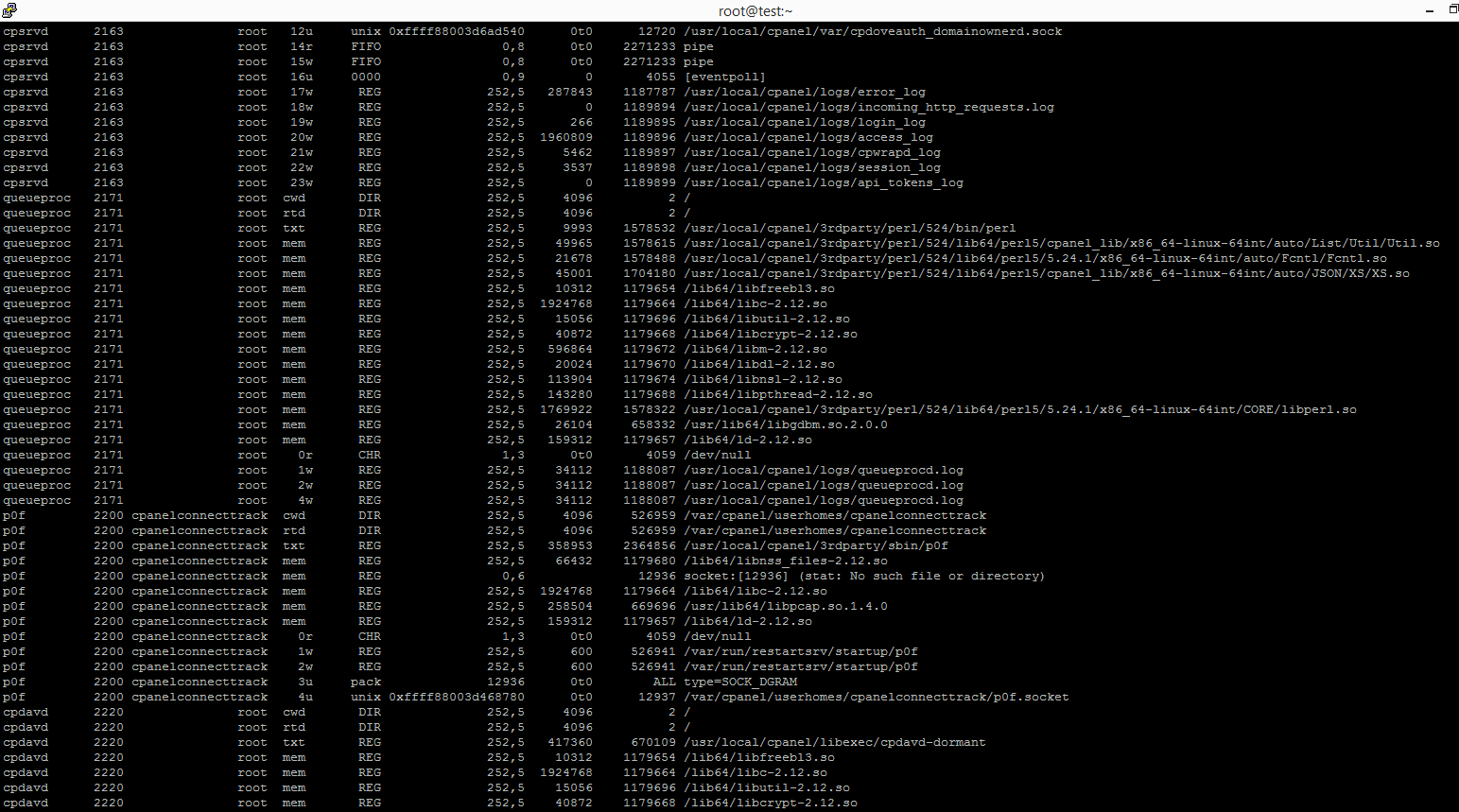Click the JSON/XS/XS.so library path
Image resolution: width=1459 pixels, height=812 pixels.
pos(1046,273)
